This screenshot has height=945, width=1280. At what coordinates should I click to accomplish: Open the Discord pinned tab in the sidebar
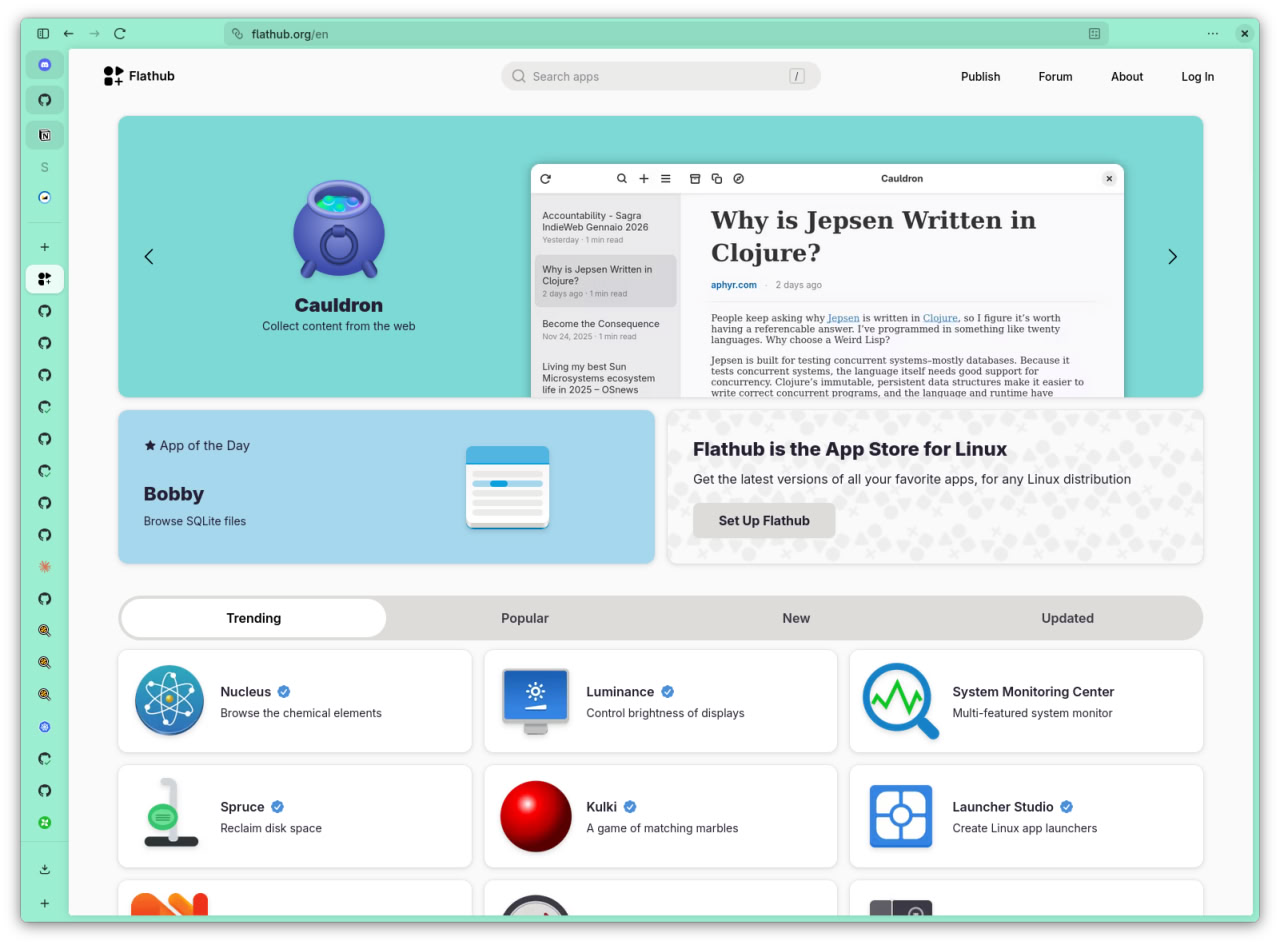click(44, 65)
